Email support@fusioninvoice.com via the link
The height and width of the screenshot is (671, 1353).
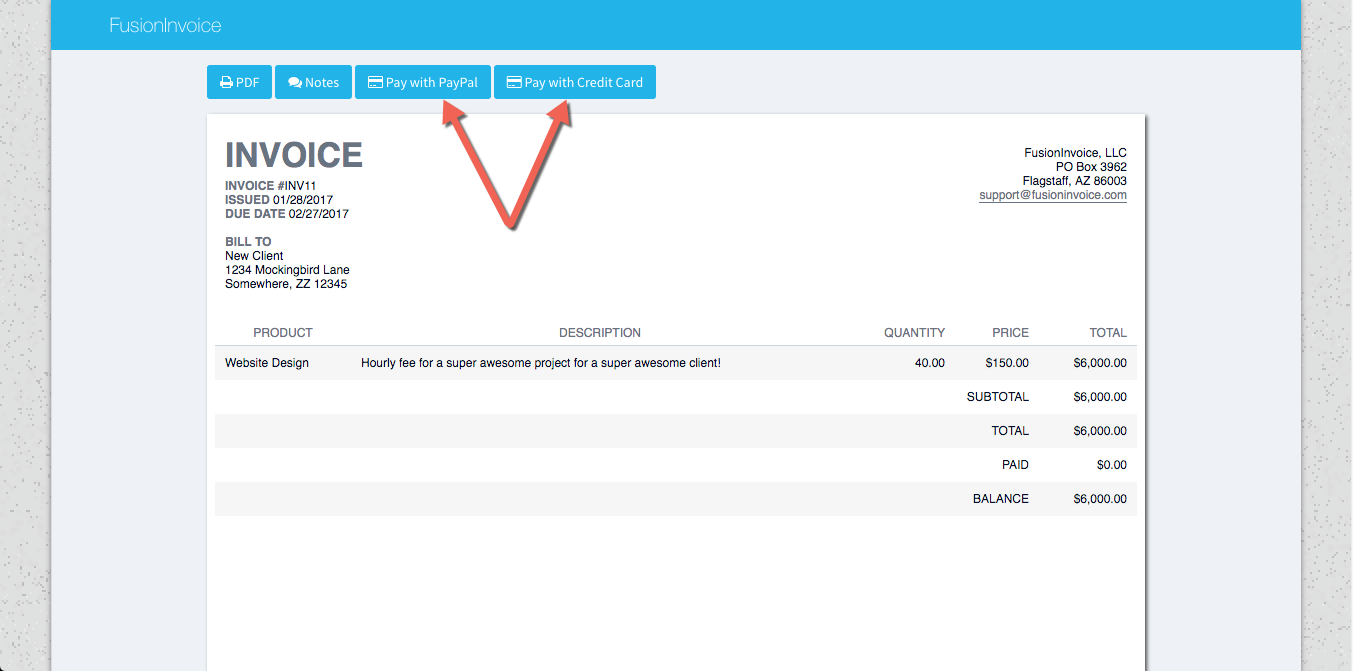(1052, 196)
